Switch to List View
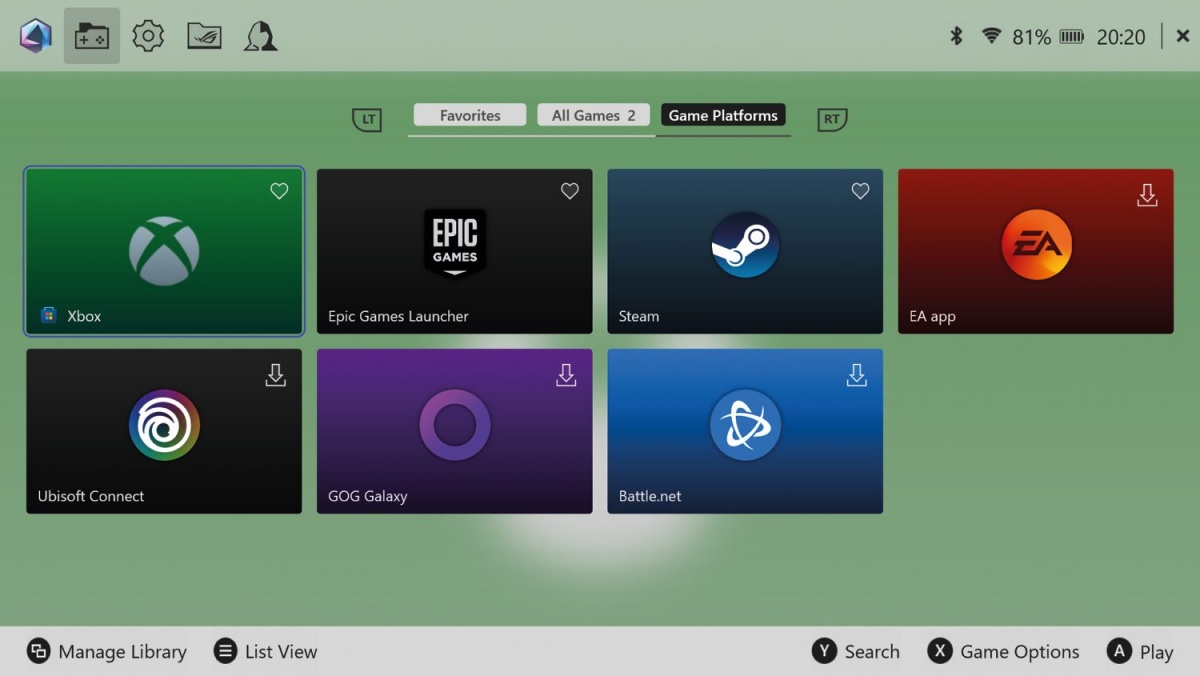Image resolution: width=1200 pixels, height=676 pixels. click(x=265, y=652)
